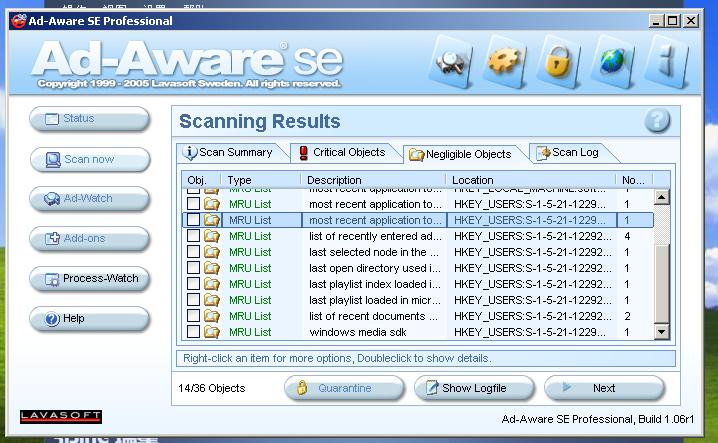Click Location cell of 'last open directory' row
Screen dimensions: 718x443
[532, 268]
